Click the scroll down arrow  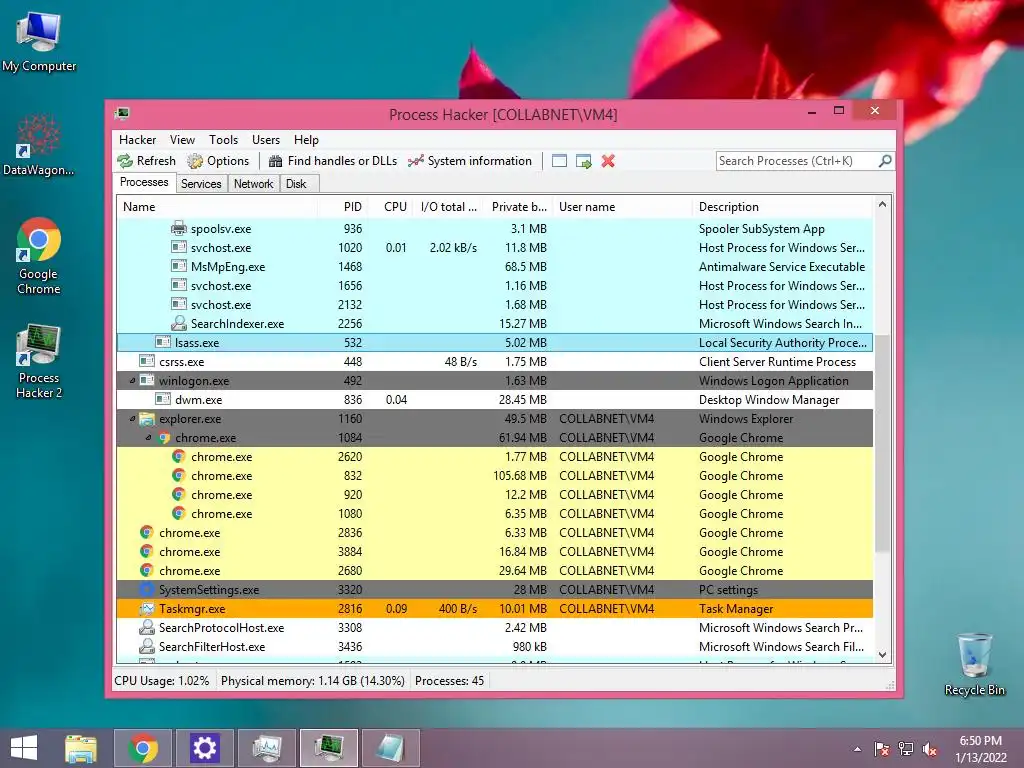882,654
